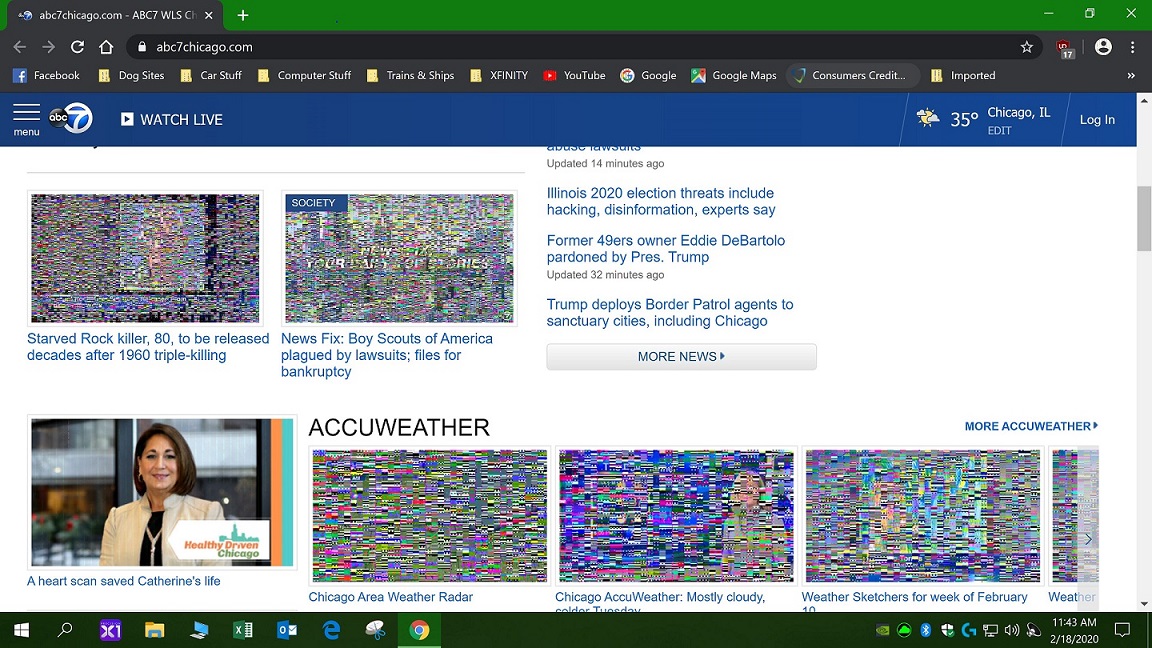
Task: Open Windows Start menu
Action: 21,630
